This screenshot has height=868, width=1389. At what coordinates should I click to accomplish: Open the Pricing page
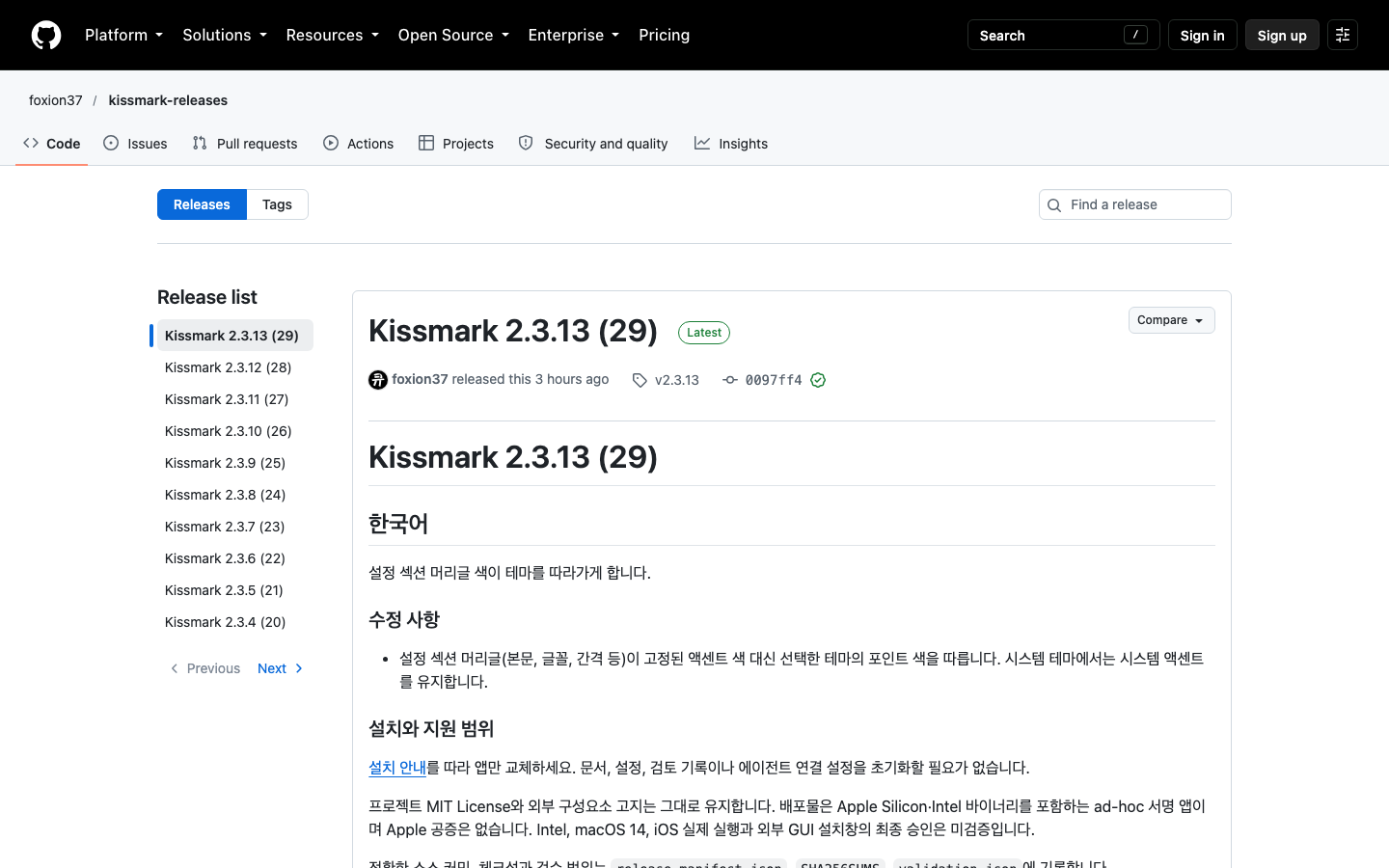665,35
